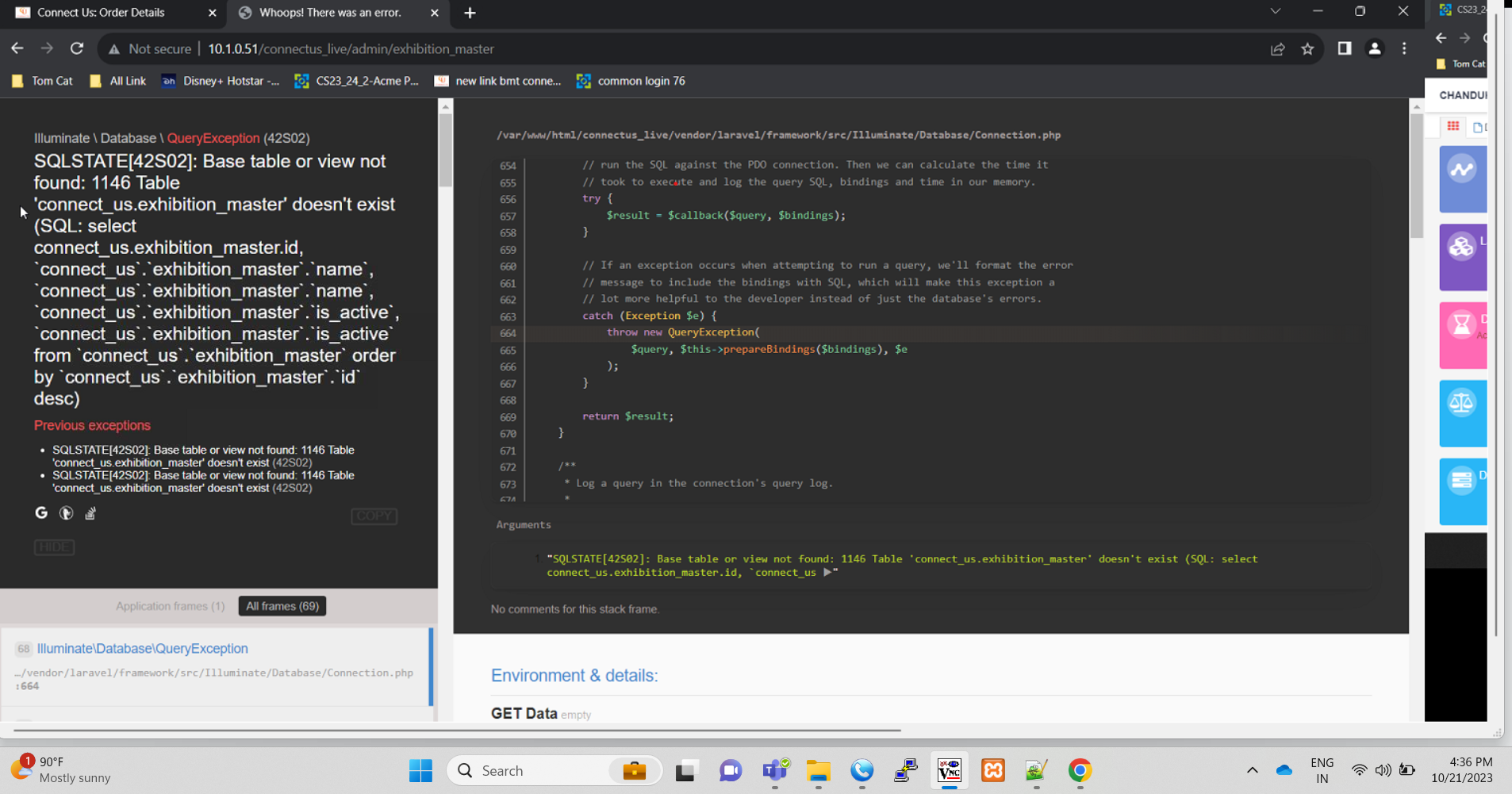This screenshot has width=1512, height=794.
Task: Open frame 68 Illuminate\Database\QueryException
Action: tap(216, 666)
